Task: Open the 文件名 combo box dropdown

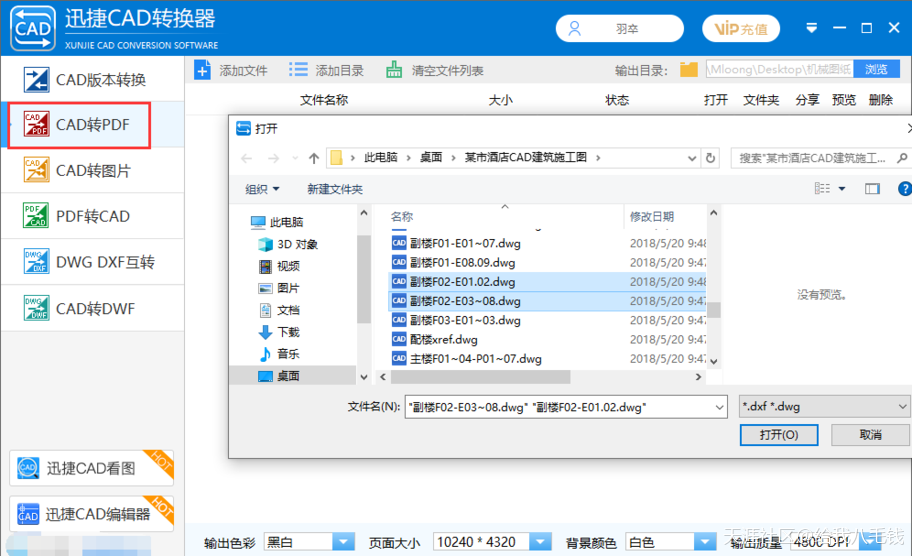Action: [719, 407]
